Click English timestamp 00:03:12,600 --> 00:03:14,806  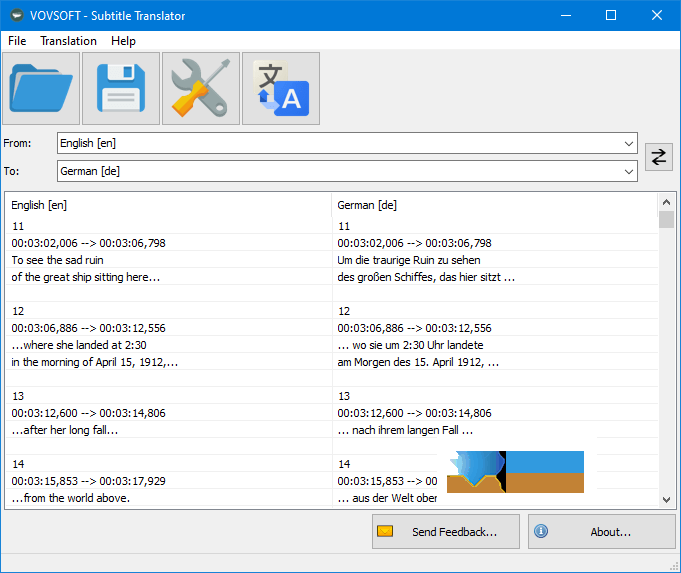click(x=89, y=413)
